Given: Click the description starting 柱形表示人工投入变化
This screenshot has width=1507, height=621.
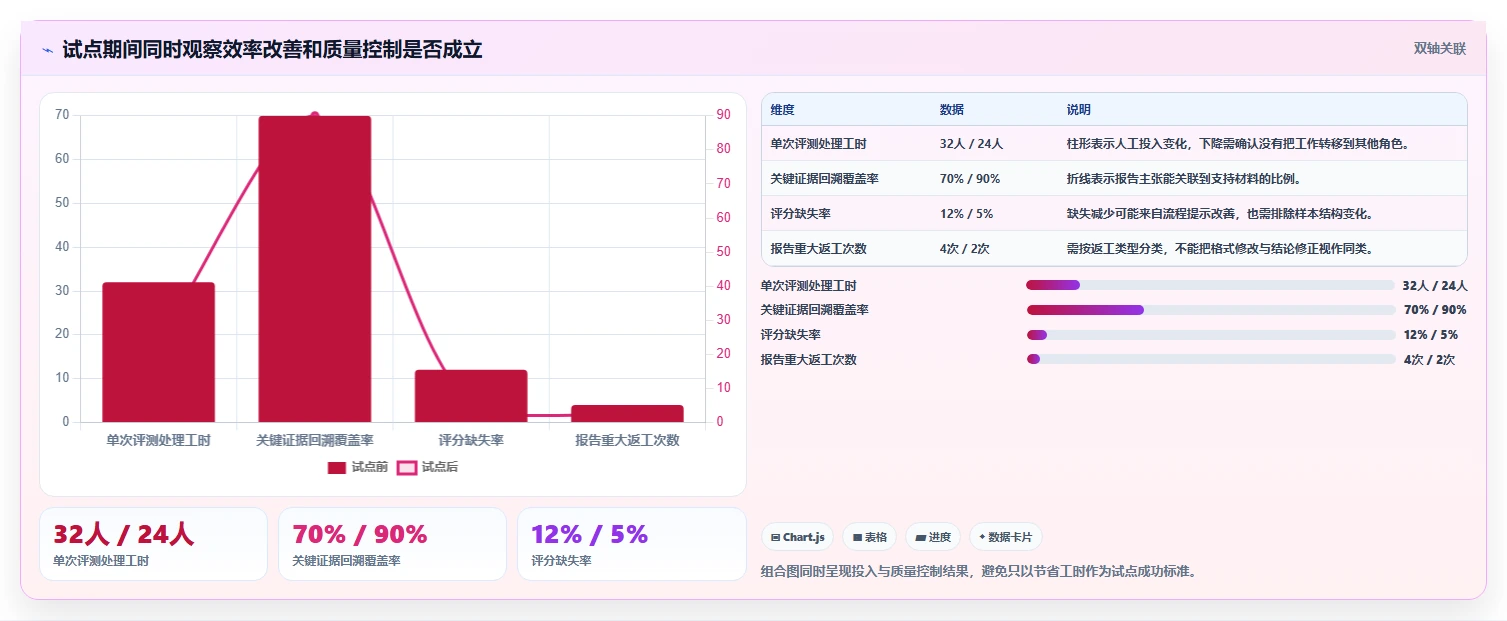Looking at the screenshot, I should (1238, 144).
